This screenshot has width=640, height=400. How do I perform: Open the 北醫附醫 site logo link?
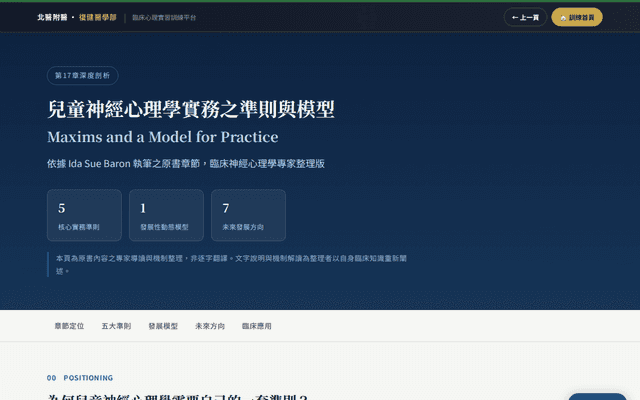click(52, 17)
